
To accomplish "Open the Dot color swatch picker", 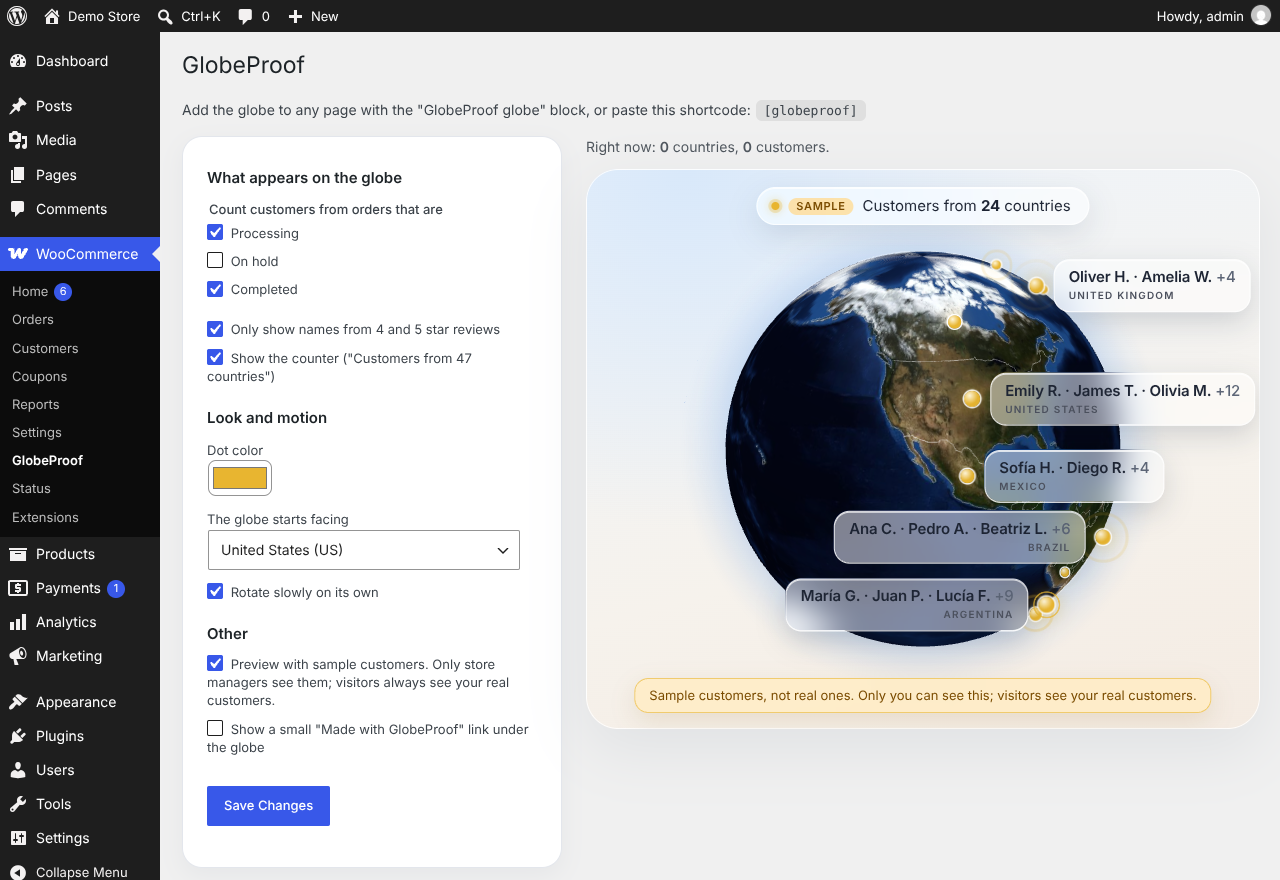I will click(240, 478).
